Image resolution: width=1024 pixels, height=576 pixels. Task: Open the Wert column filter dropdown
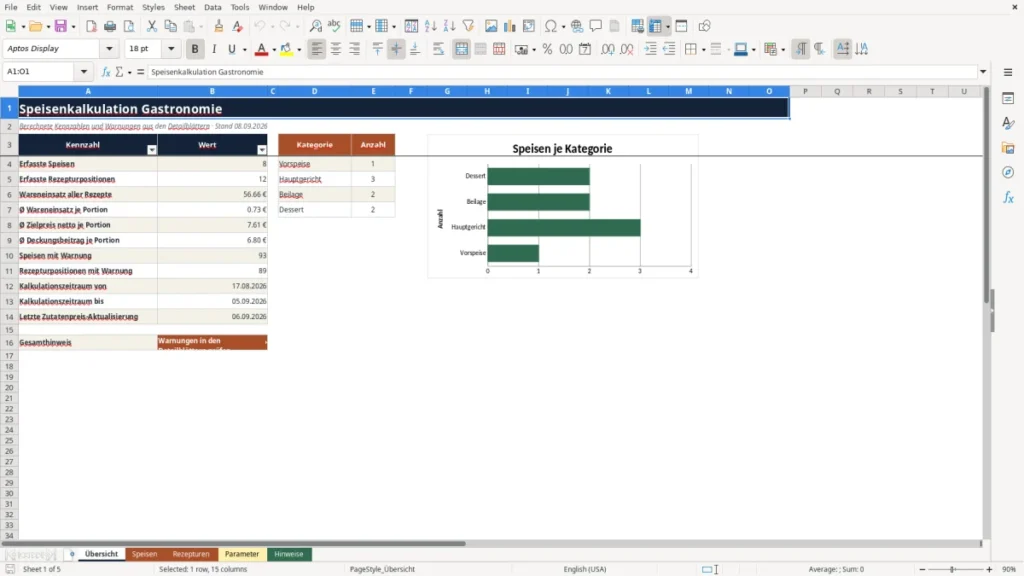coord(262,150)
